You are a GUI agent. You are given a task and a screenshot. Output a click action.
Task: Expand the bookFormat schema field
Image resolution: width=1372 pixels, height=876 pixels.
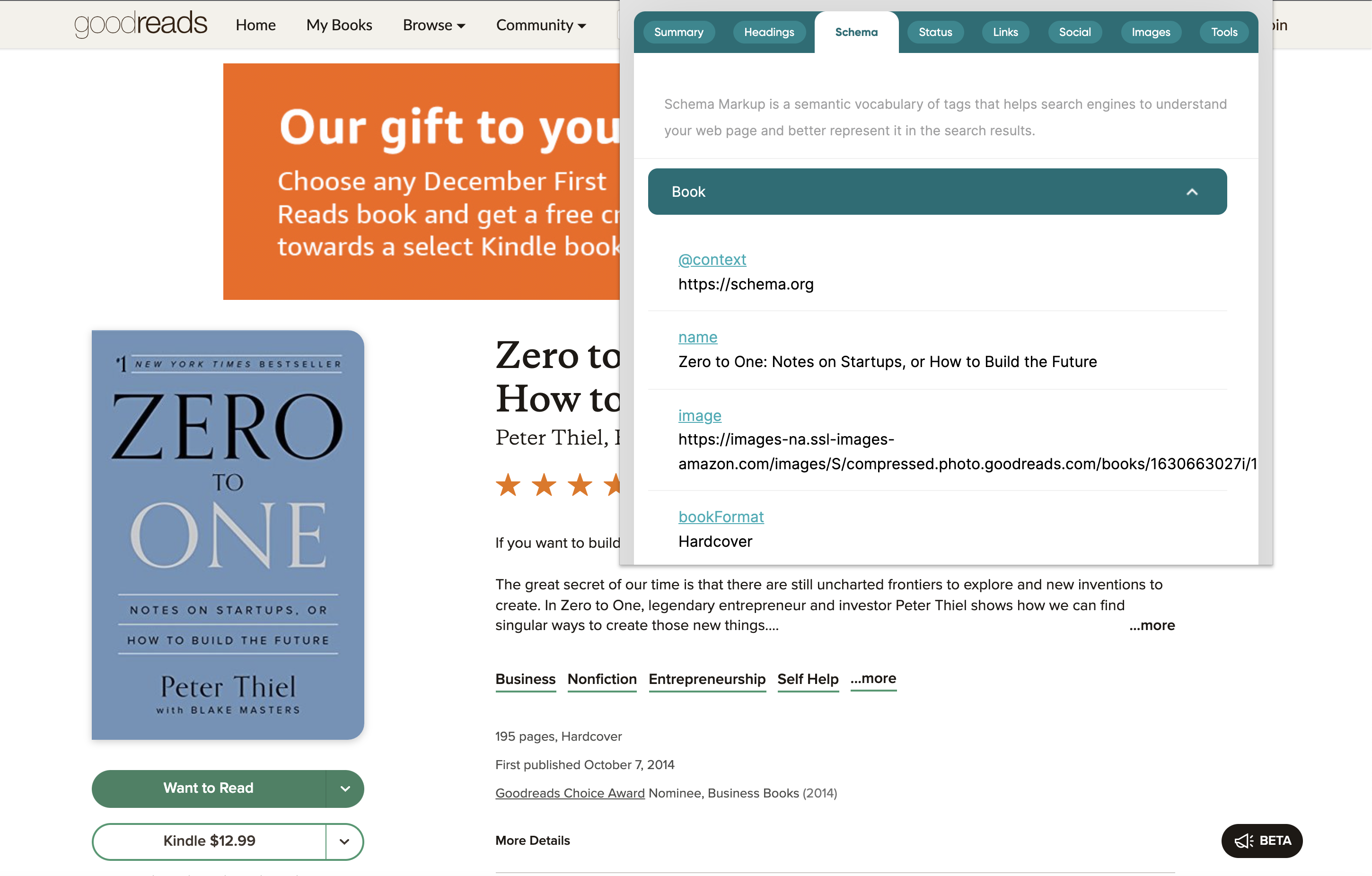721,517
